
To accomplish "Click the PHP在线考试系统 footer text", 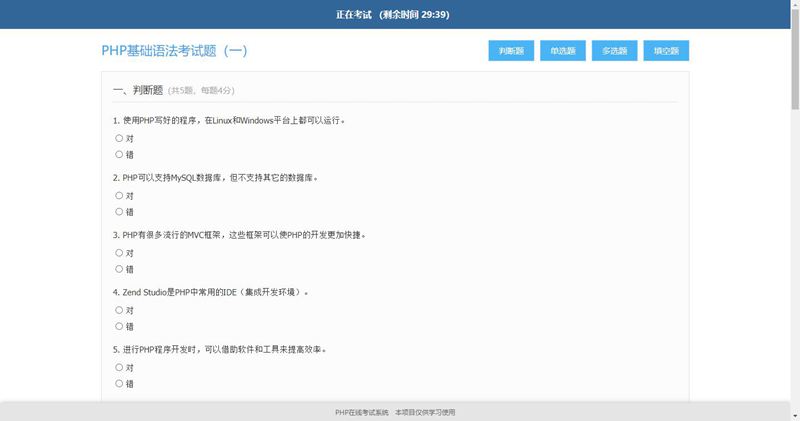I will pos(361,412).
